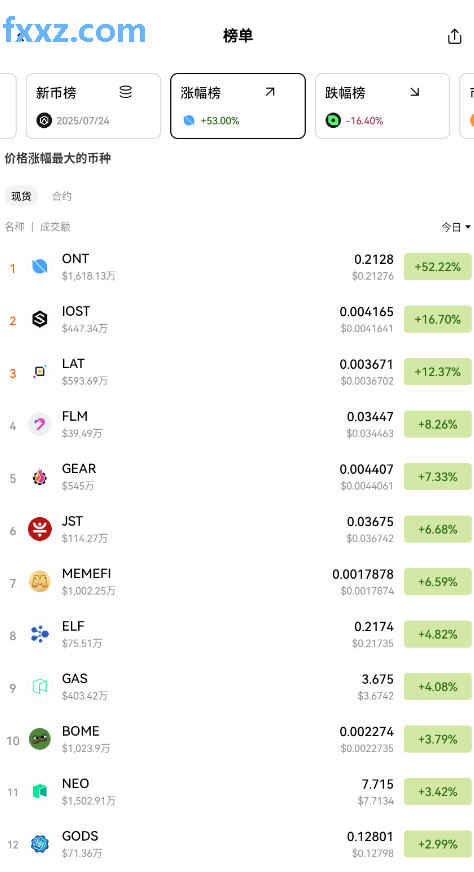Tap the GODS blue coin icon
474x872 pixels.
tap(40, 844)
